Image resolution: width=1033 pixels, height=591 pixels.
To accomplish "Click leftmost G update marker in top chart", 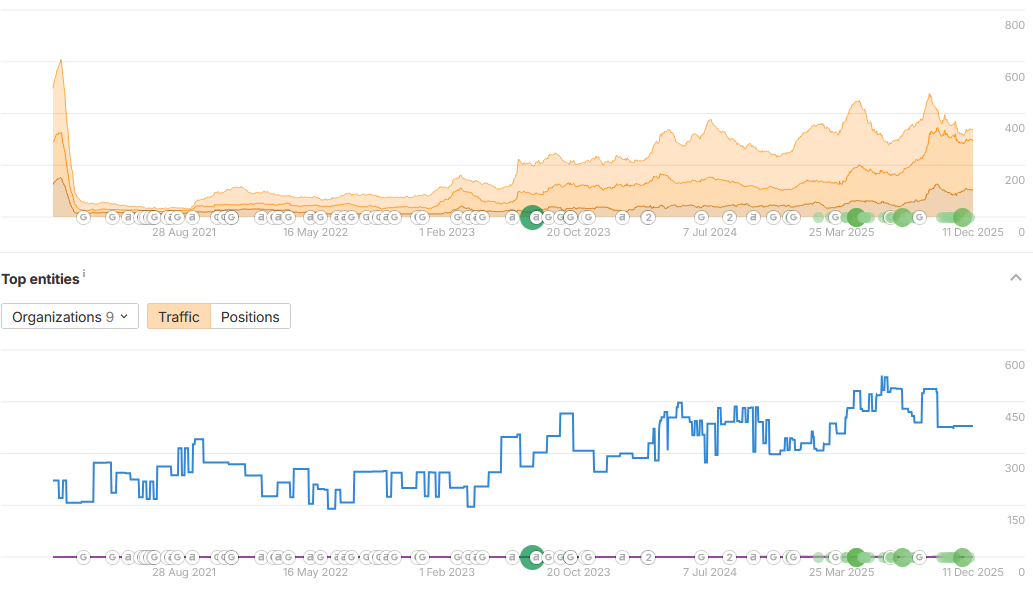I will 83,217.
